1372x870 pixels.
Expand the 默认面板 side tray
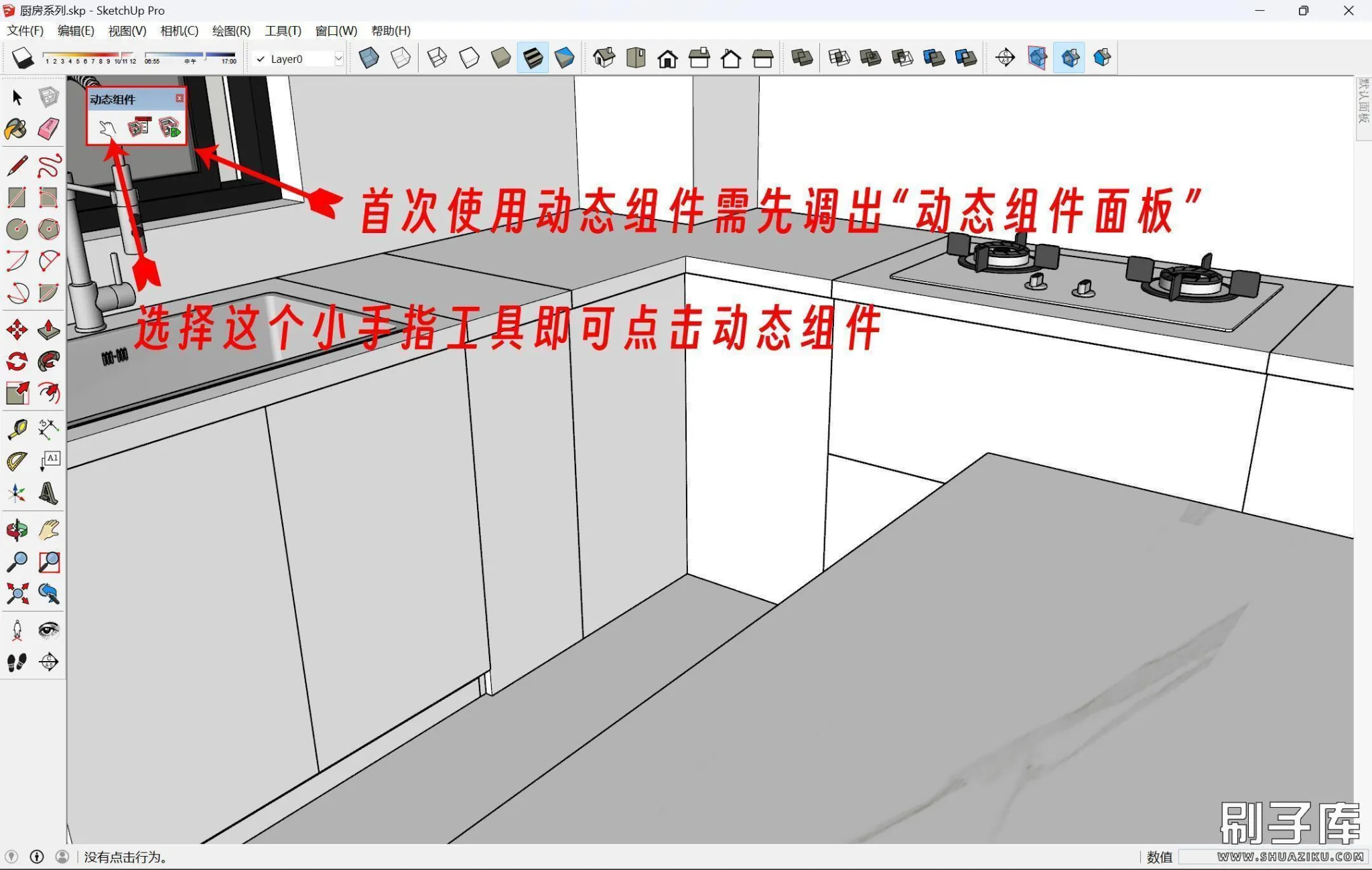[x=1363, y=100]
